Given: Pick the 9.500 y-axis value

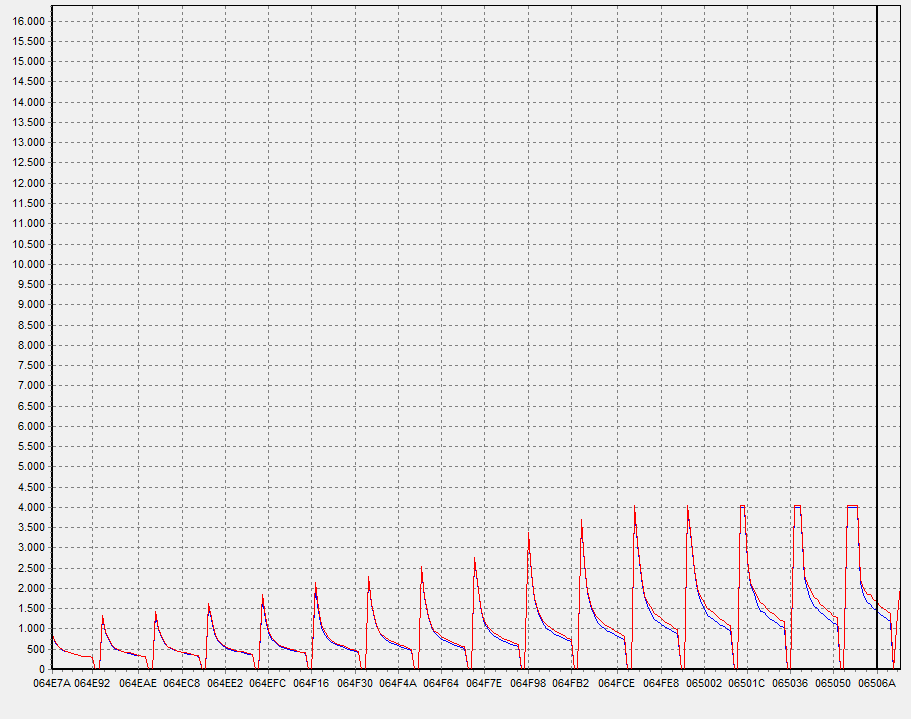Looking at the screenshot, I should (31, 285).
